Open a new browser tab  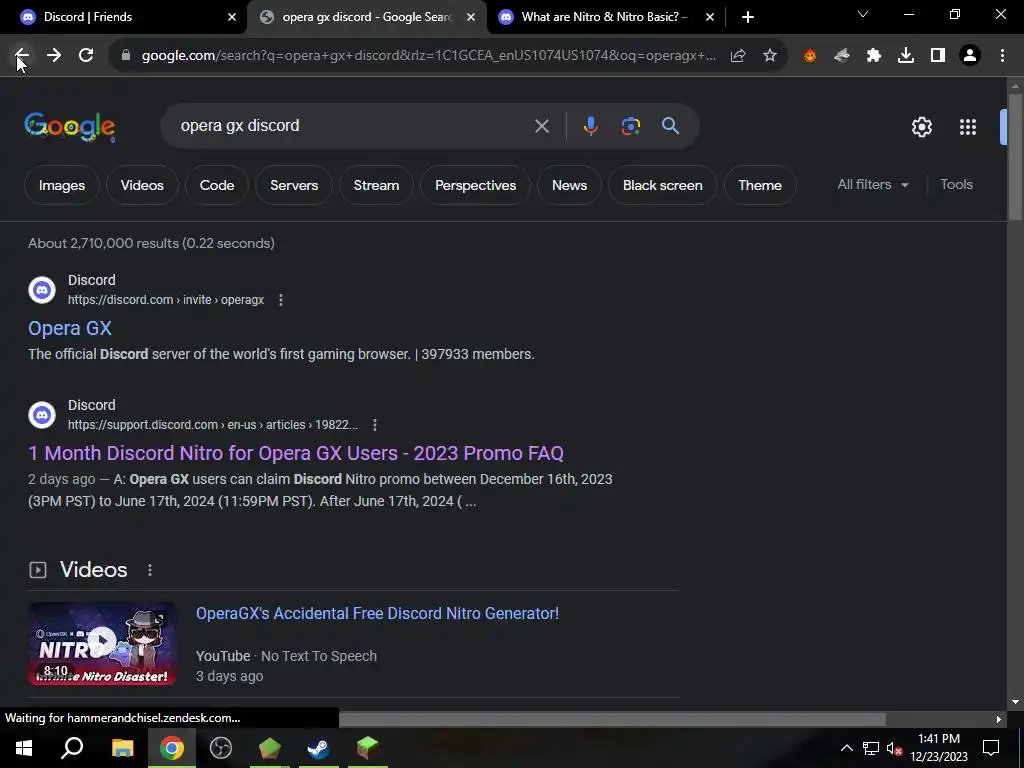tap(748, 17)
